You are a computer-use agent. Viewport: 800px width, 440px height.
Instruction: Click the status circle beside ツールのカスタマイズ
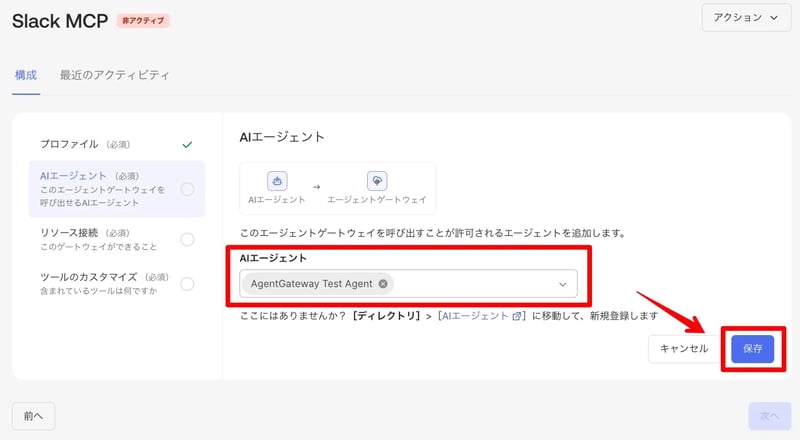tap(187, 283)
